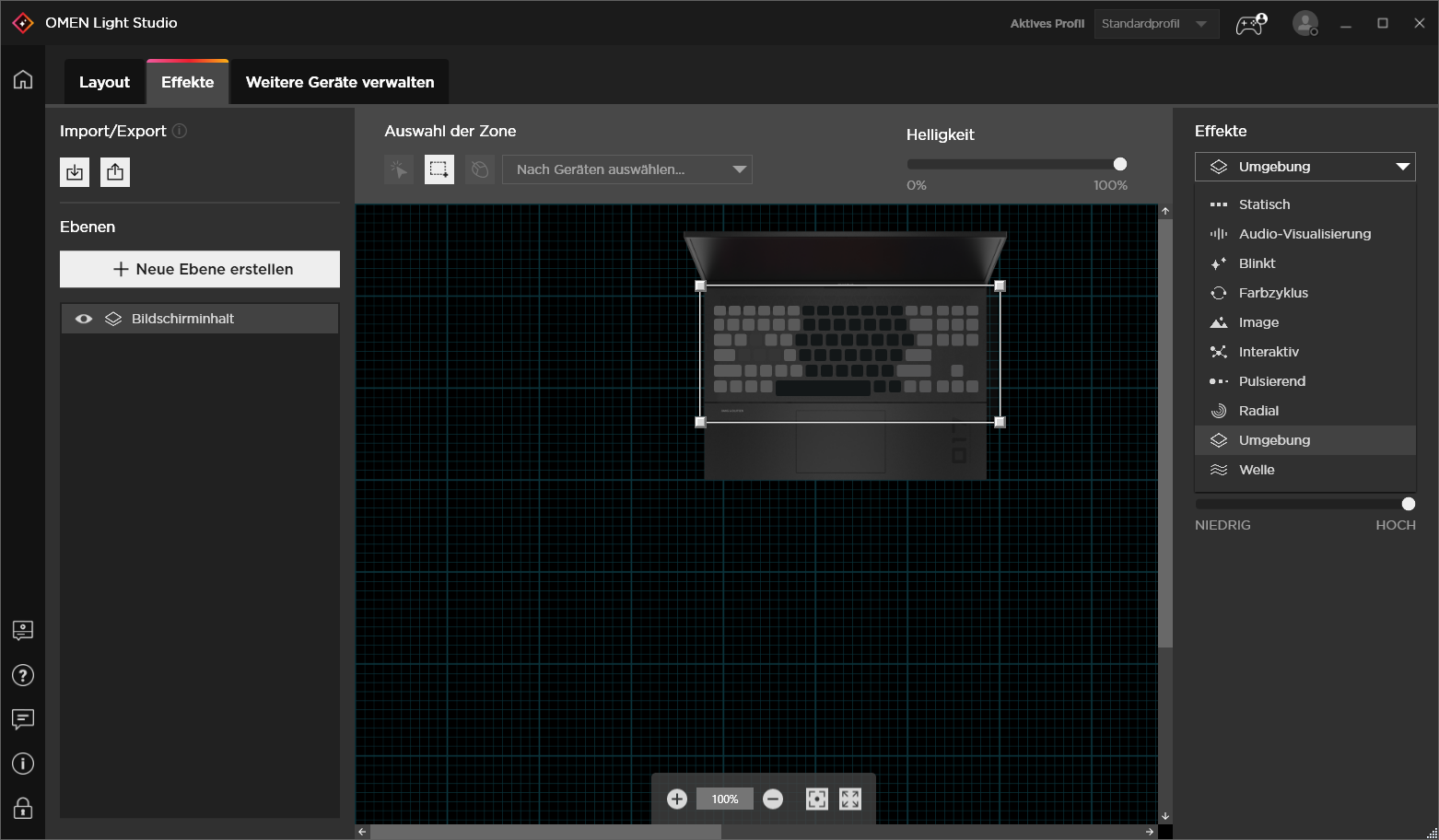The height and width of the screenshot is (840, 1439).
Task: Click the export profile icon
Action: click(x=115, y=172)
